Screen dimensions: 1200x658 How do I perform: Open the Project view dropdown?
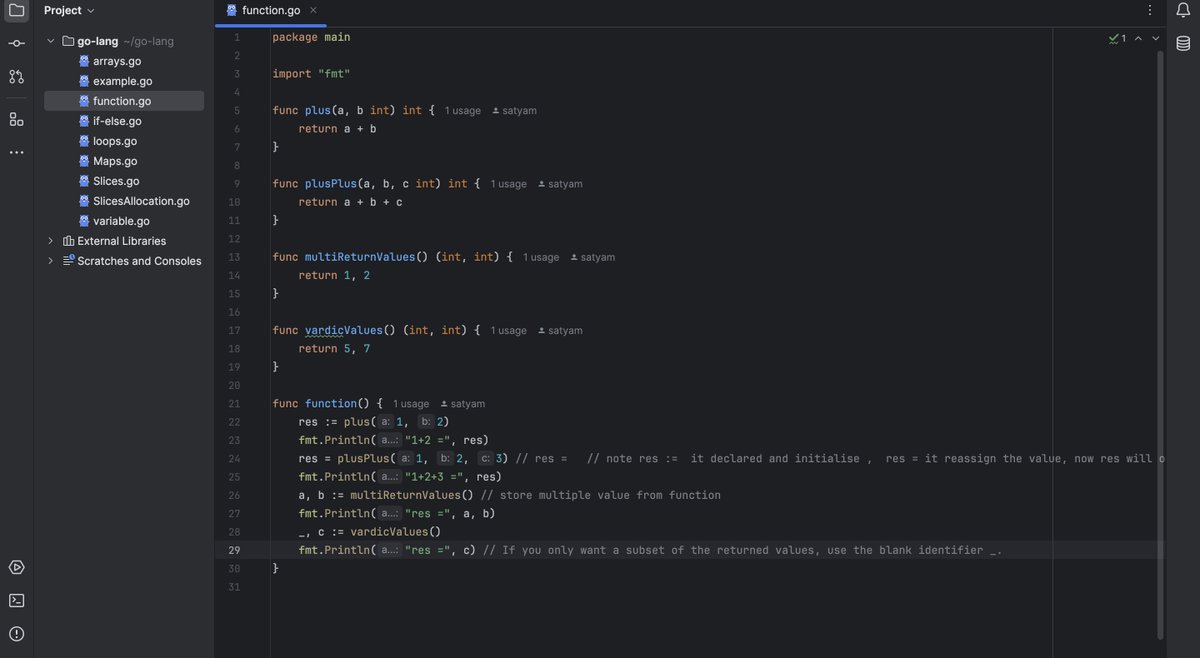[x=69, y=10]
